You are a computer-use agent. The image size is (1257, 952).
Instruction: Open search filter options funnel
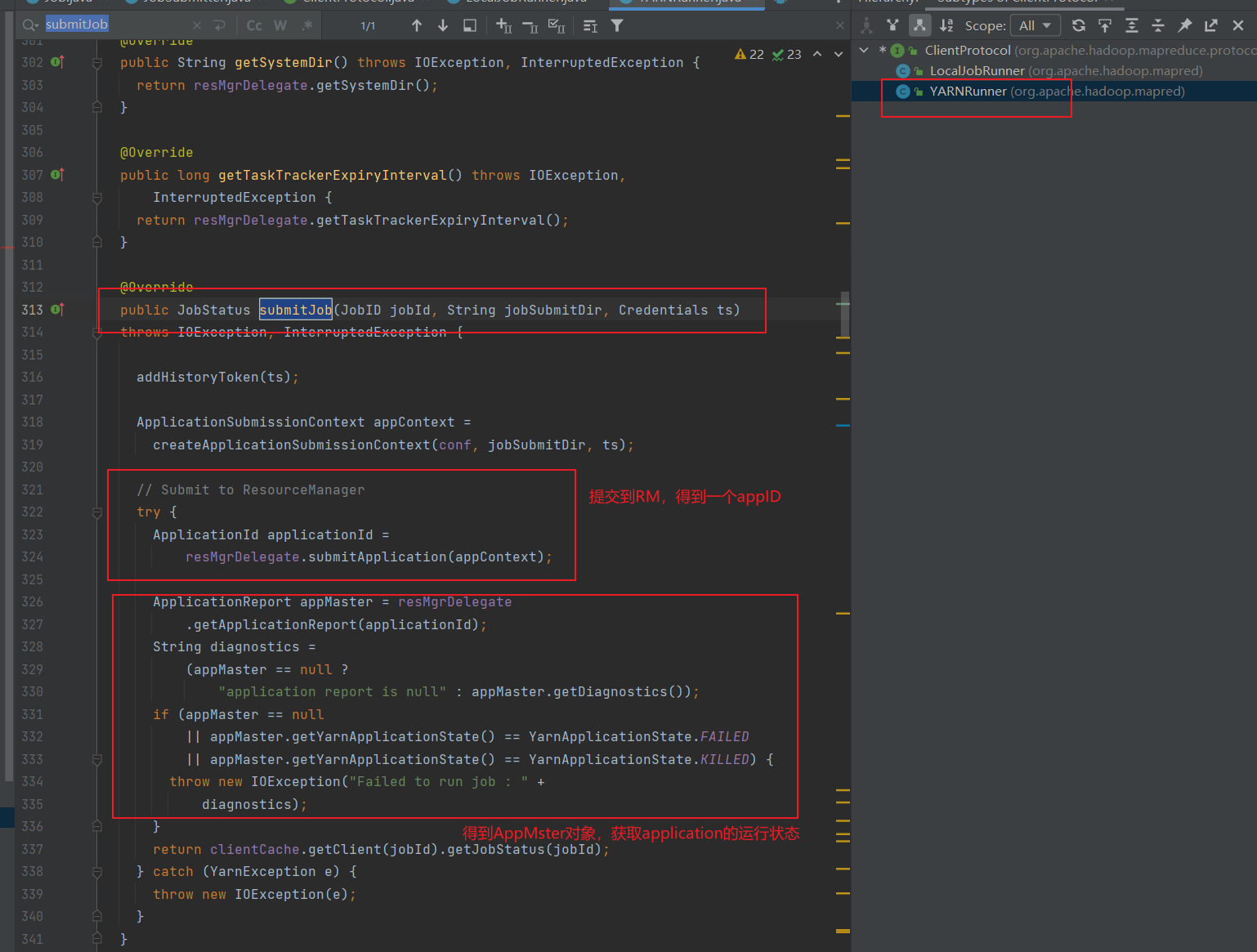coord(617,25)
